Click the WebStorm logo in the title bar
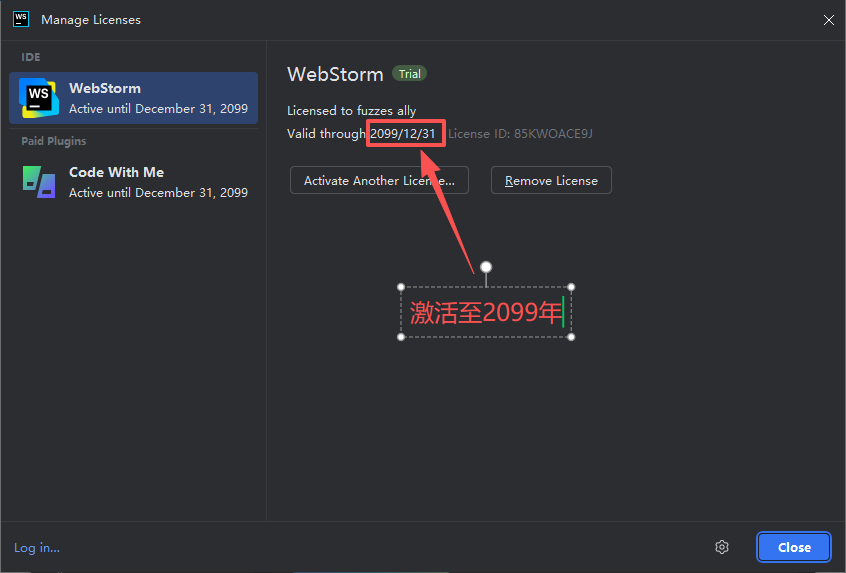This screenshot has width=846, height=573. pyautogui.click(x=20, y=19)
